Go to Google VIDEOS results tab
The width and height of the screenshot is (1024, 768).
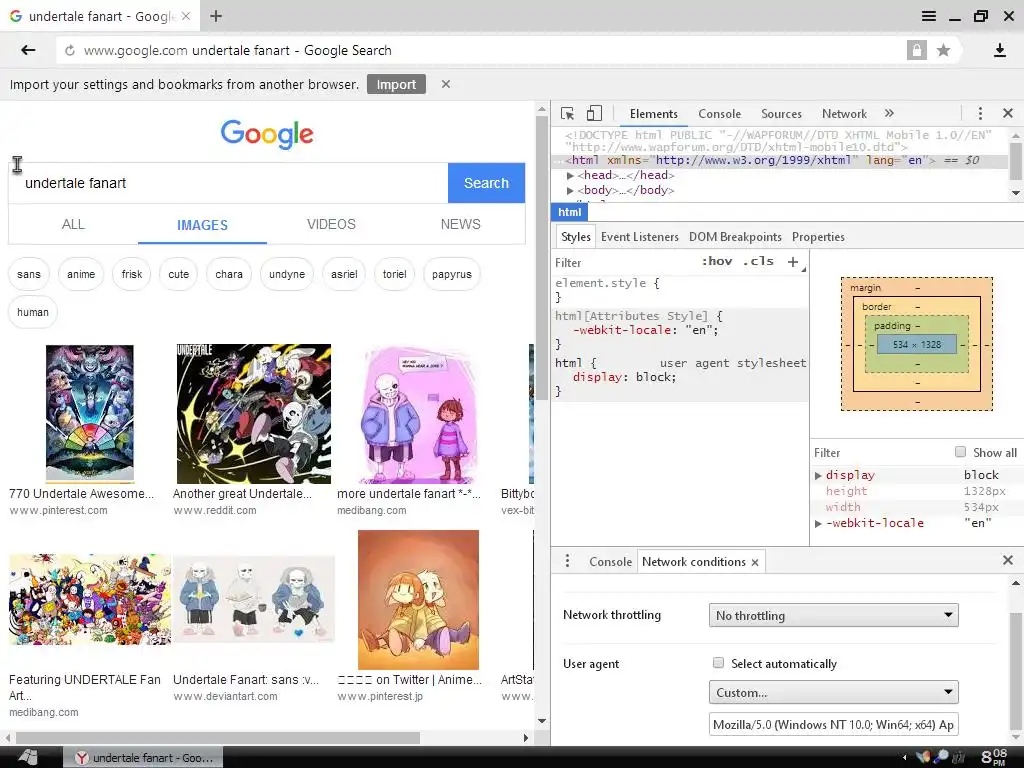tap(331, 224)
